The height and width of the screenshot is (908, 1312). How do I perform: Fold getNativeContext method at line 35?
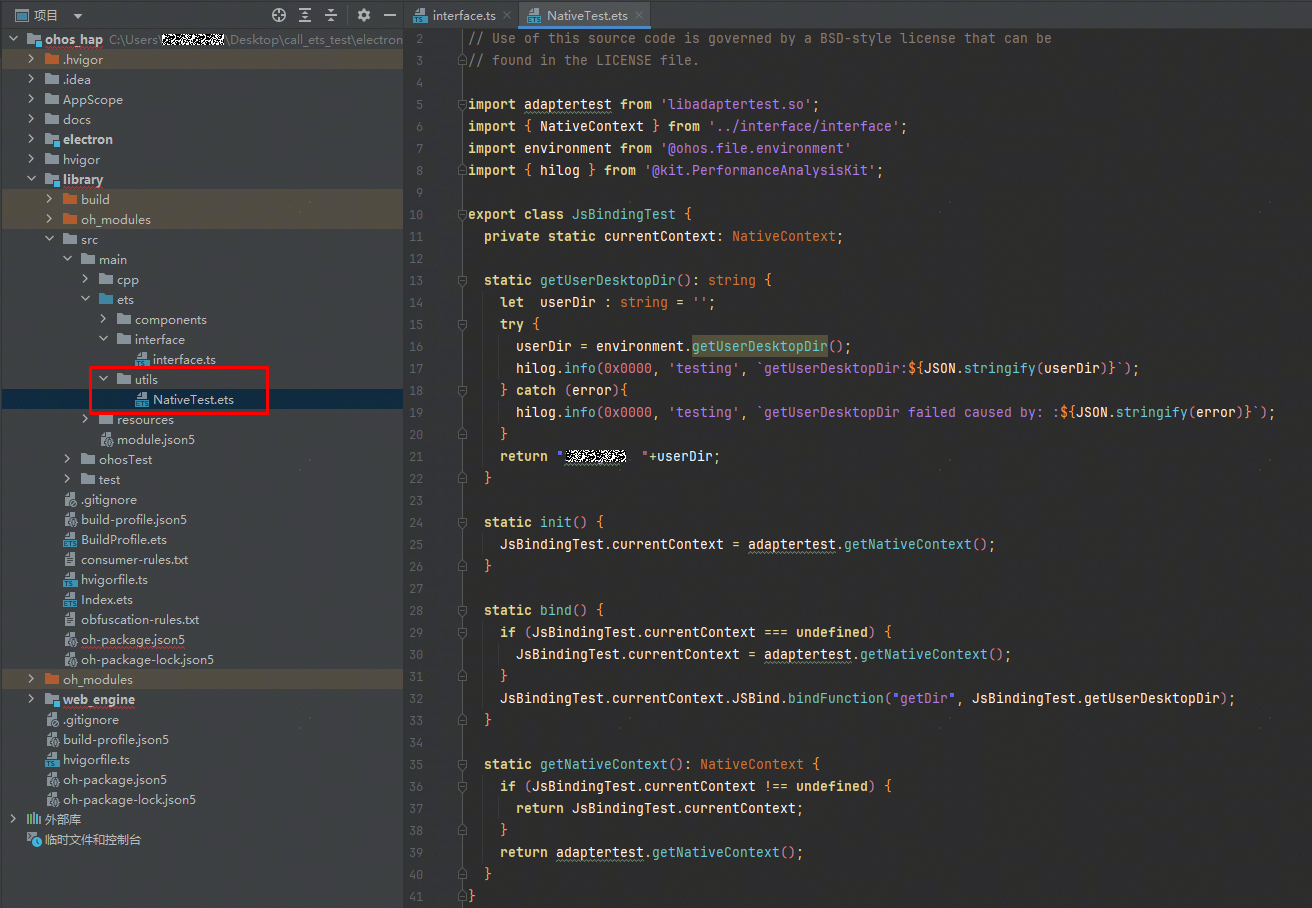[463, 765]
